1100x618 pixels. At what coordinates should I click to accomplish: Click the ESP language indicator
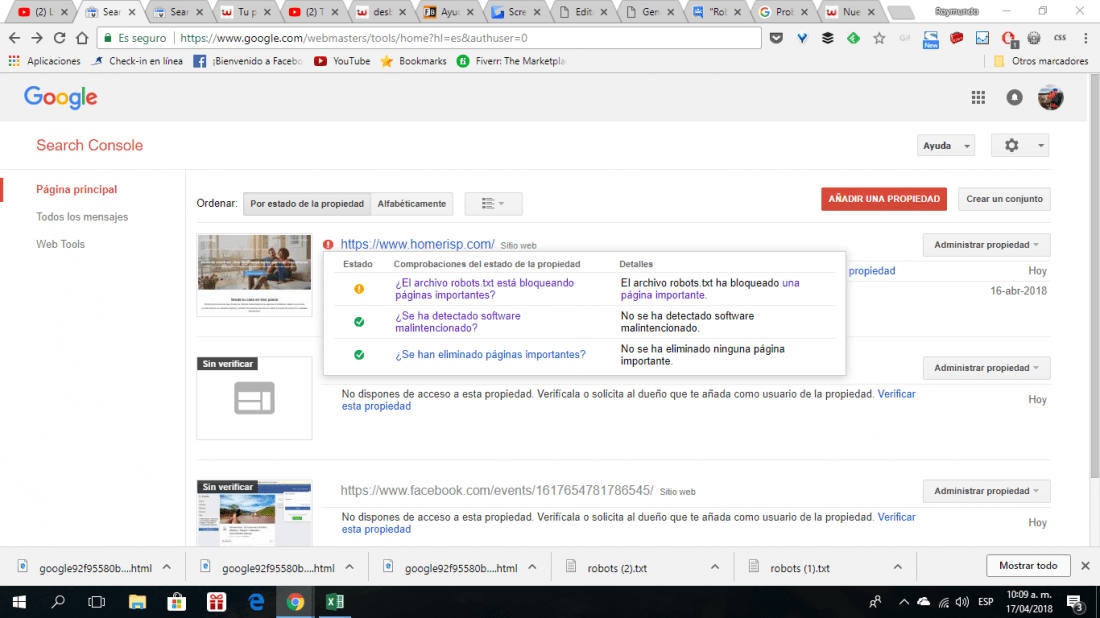(986, 602)
